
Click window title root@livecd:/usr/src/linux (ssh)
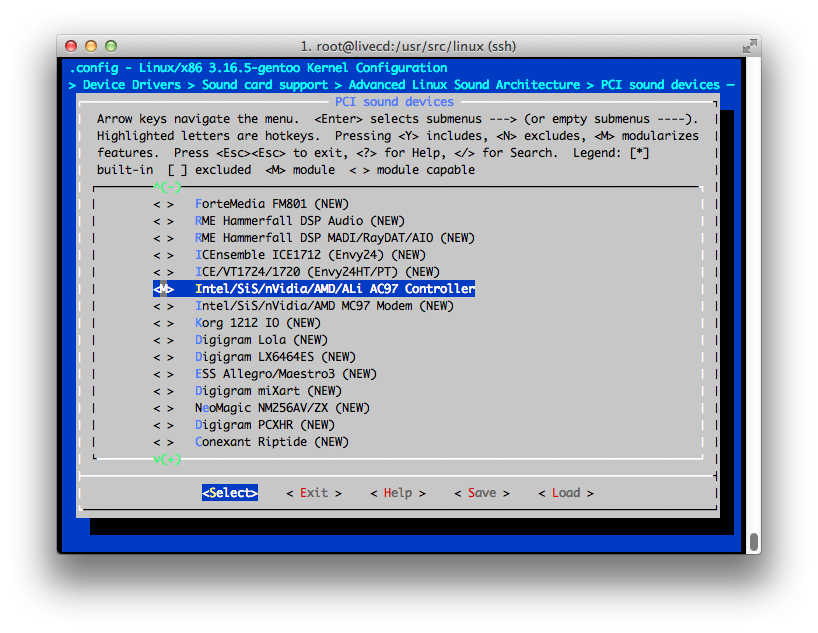(x=408, y=46)
